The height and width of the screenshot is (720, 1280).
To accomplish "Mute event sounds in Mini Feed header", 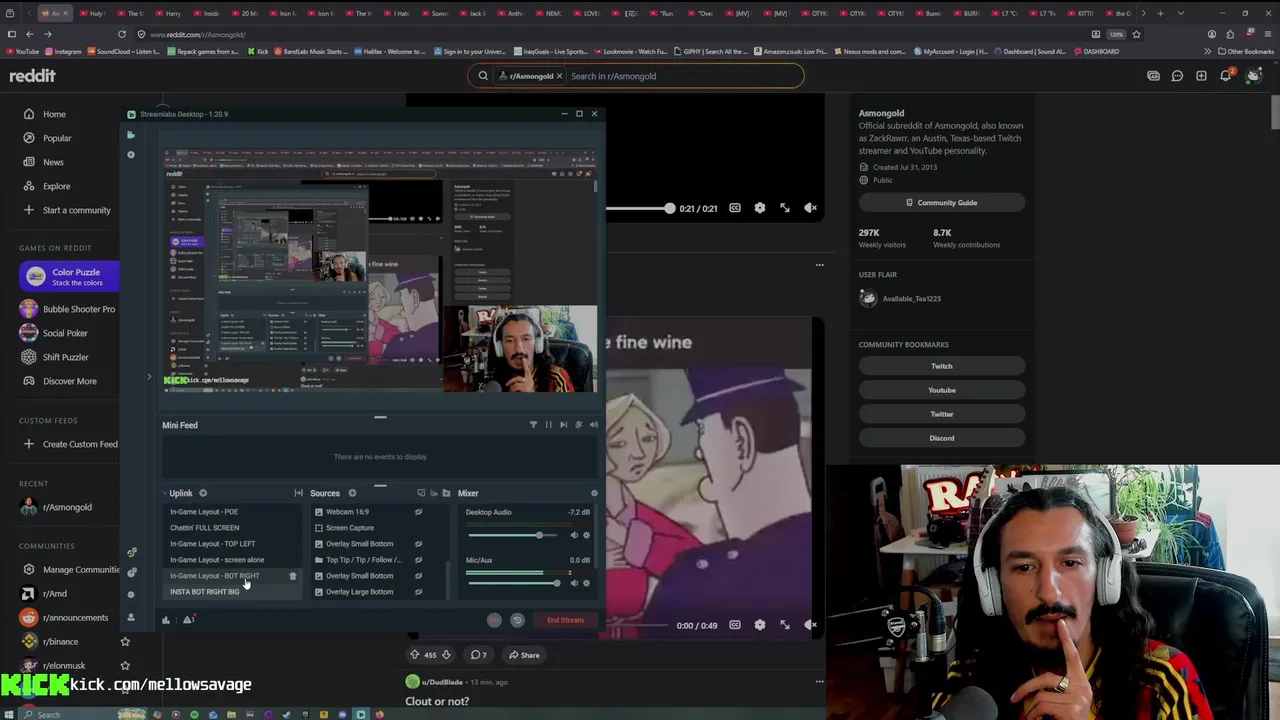I will (x=594, y=425).
